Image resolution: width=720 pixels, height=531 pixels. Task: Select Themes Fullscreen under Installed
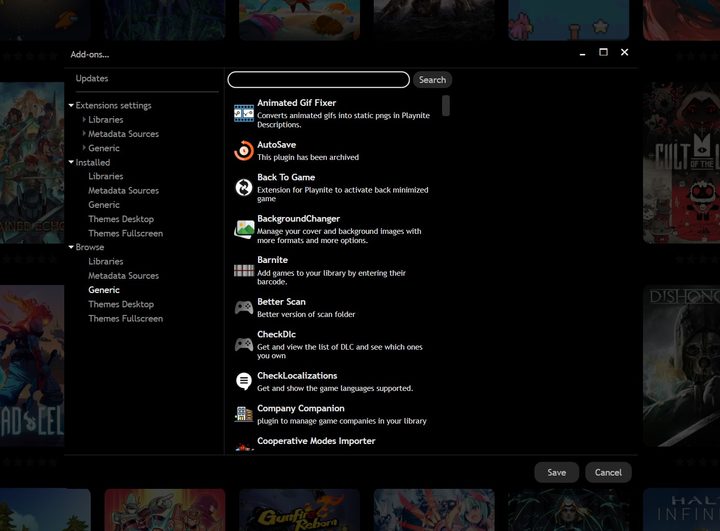coord(125,233)
